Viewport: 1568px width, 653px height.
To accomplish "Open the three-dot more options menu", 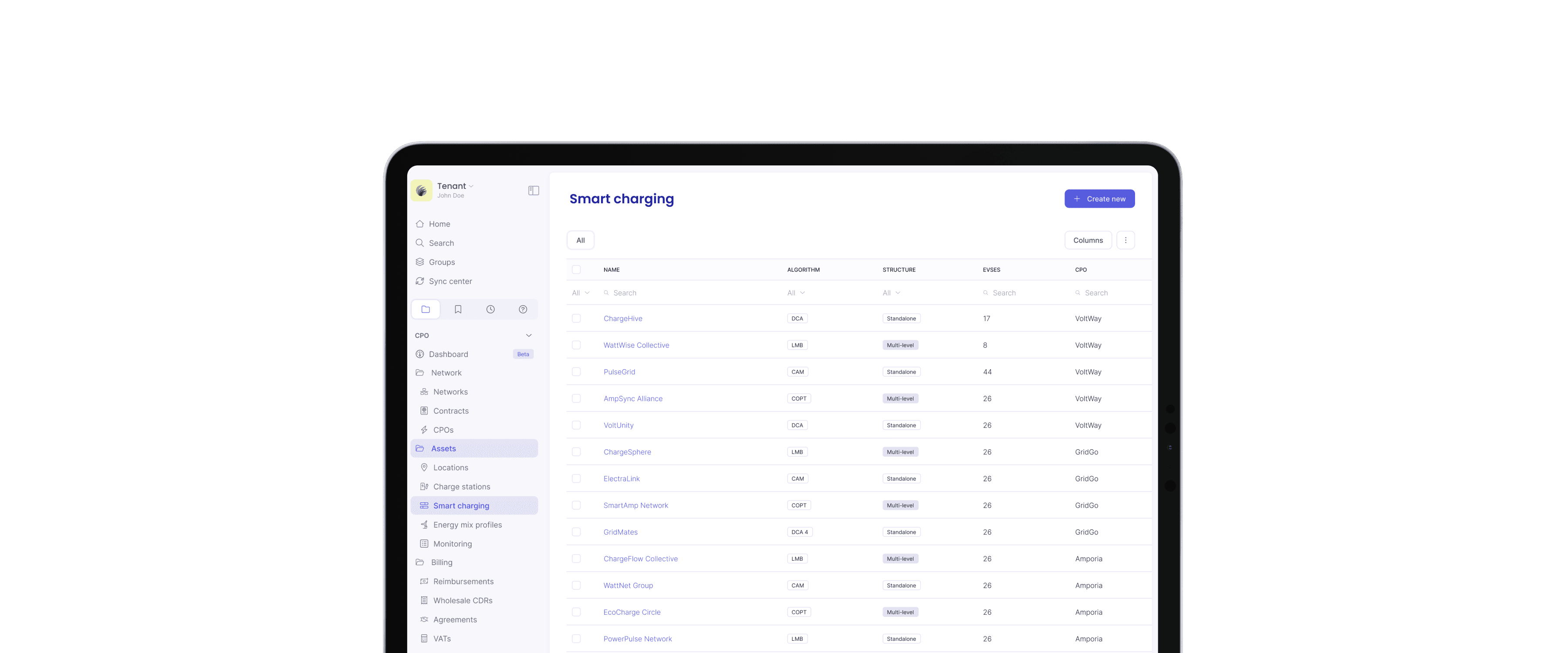I will (x=1125, y=240).
